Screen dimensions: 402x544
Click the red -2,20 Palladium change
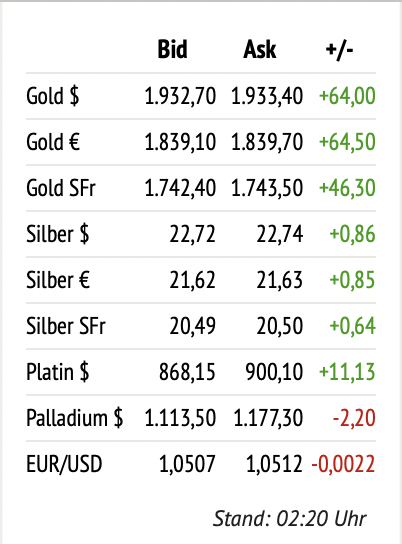coord(354,418)
